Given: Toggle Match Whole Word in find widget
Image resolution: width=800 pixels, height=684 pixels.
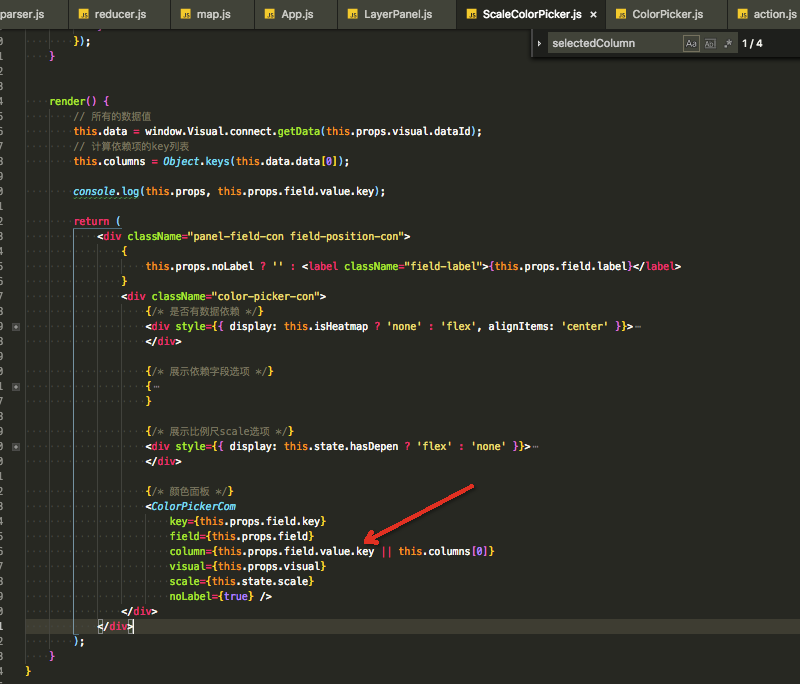Looking at the screenshot, I should click(x=710, y=43).
